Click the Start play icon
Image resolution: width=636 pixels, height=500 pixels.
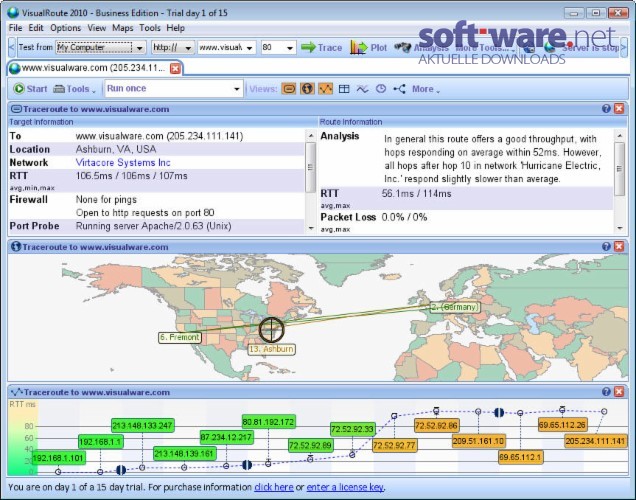19,88
